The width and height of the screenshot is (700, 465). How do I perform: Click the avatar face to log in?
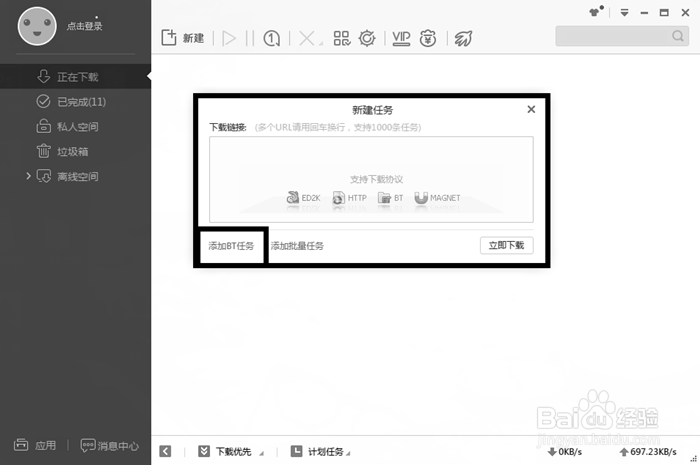37,26
